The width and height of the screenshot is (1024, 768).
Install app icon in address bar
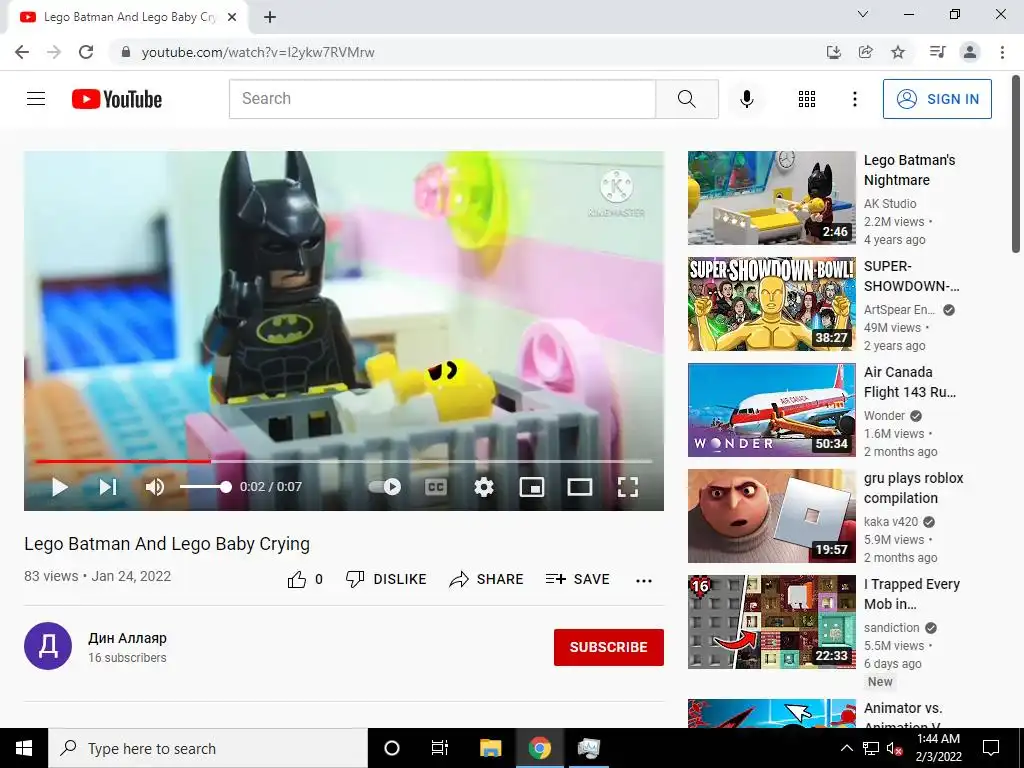click(834, 52)
